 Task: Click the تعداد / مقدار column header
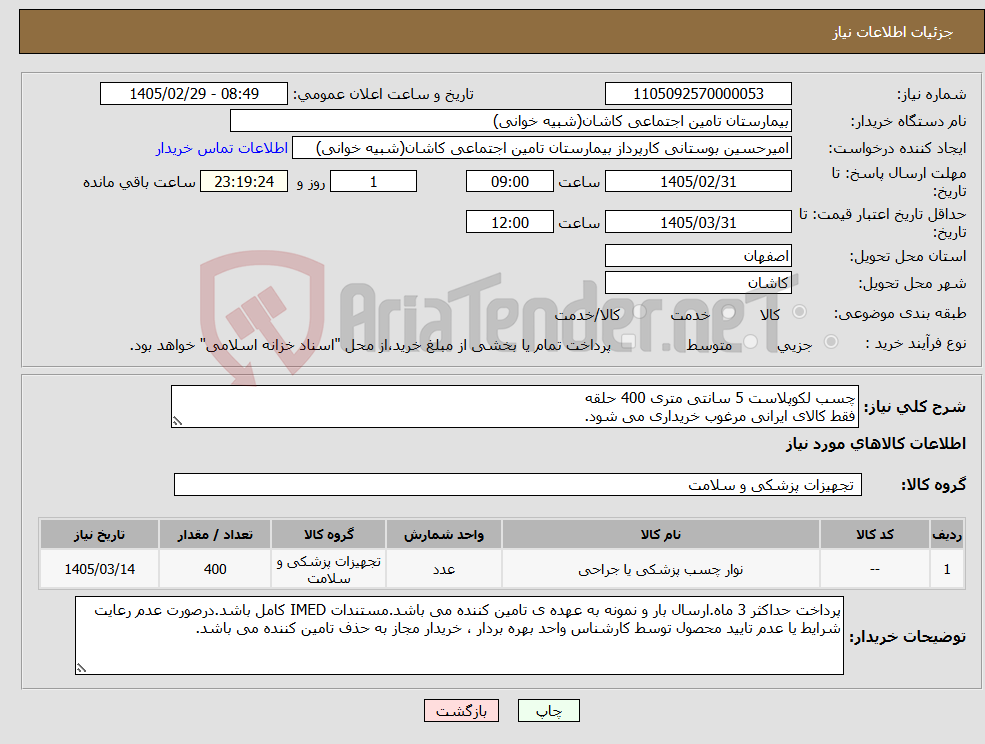(x=215, y=534)
